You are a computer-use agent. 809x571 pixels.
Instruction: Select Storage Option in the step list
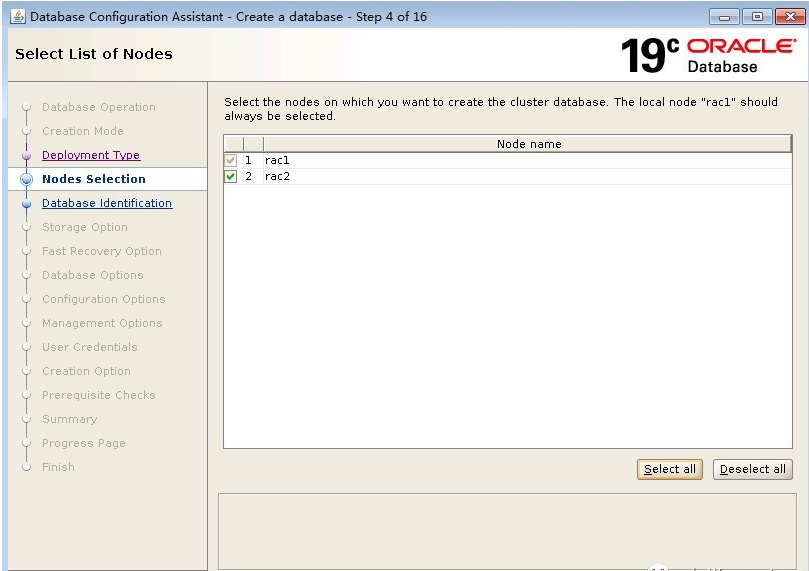85,227
